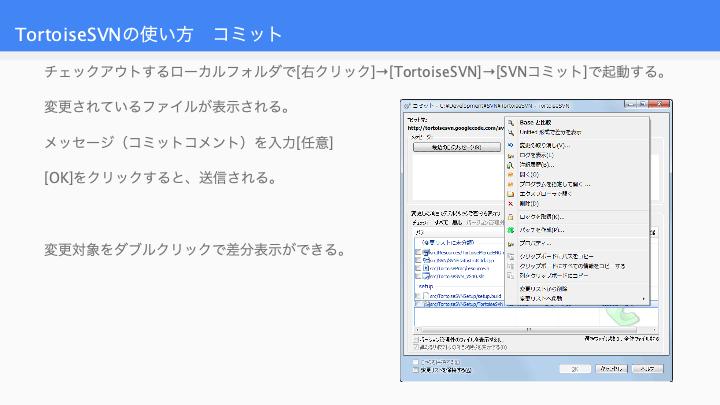
Task: Click the copy column to clipboard icon
Action: (511, 276)
